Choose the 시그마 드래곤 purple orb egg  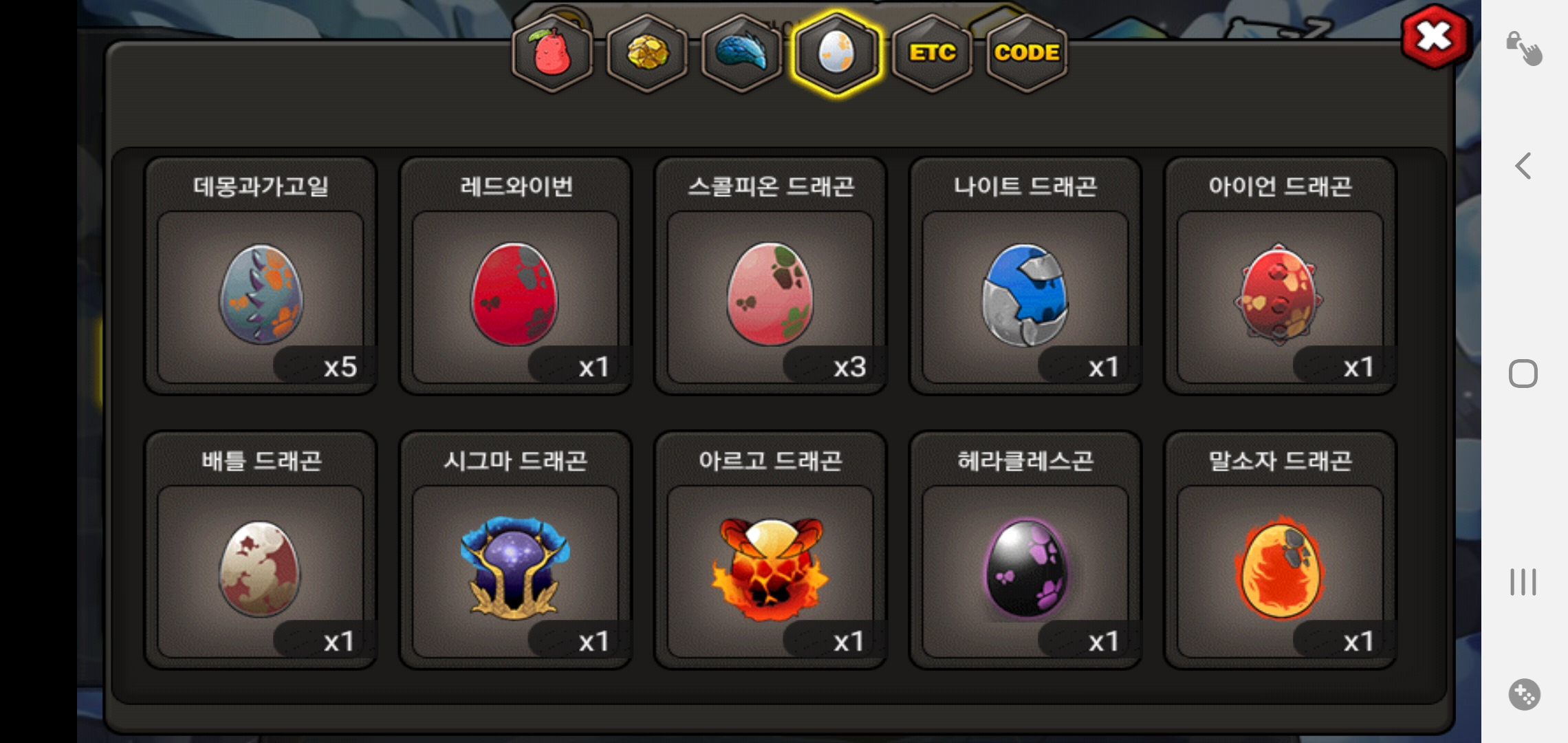[515, 550]
